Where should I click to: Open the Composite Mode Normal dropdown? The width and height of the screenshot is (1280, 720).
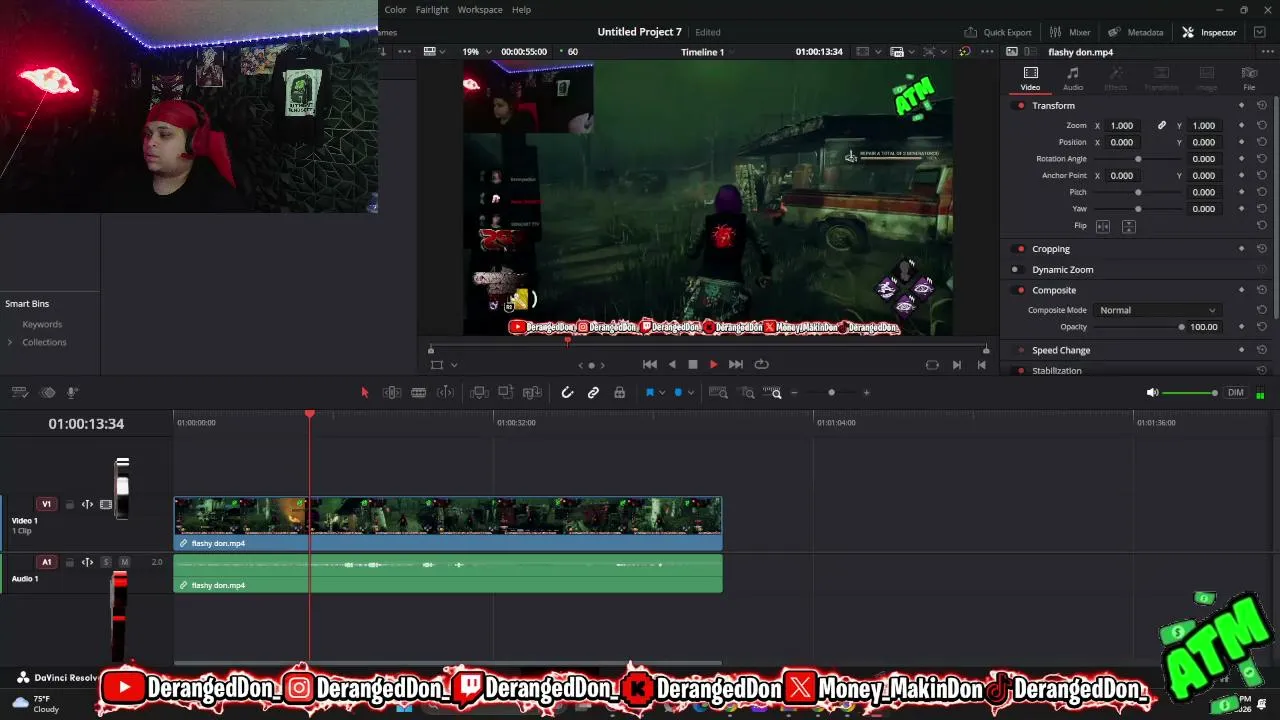pyautogui.click(x=1157, y=310)
